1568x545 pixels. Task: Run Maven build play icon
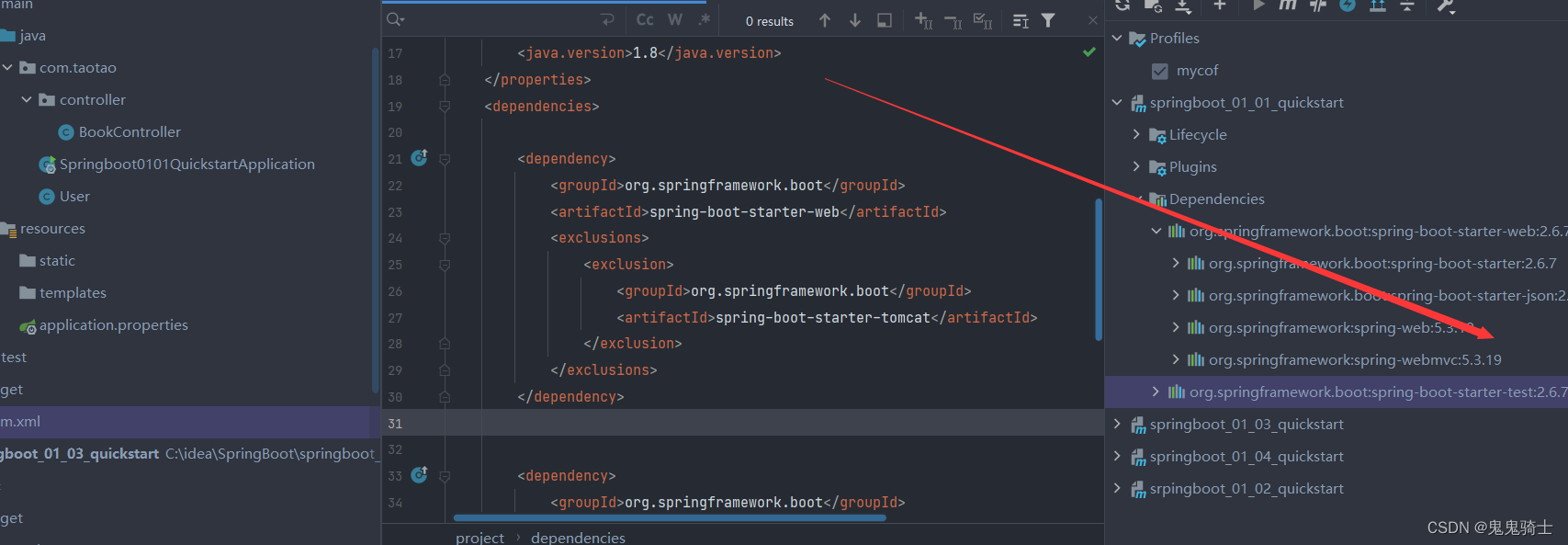(x=1258, y=6)
